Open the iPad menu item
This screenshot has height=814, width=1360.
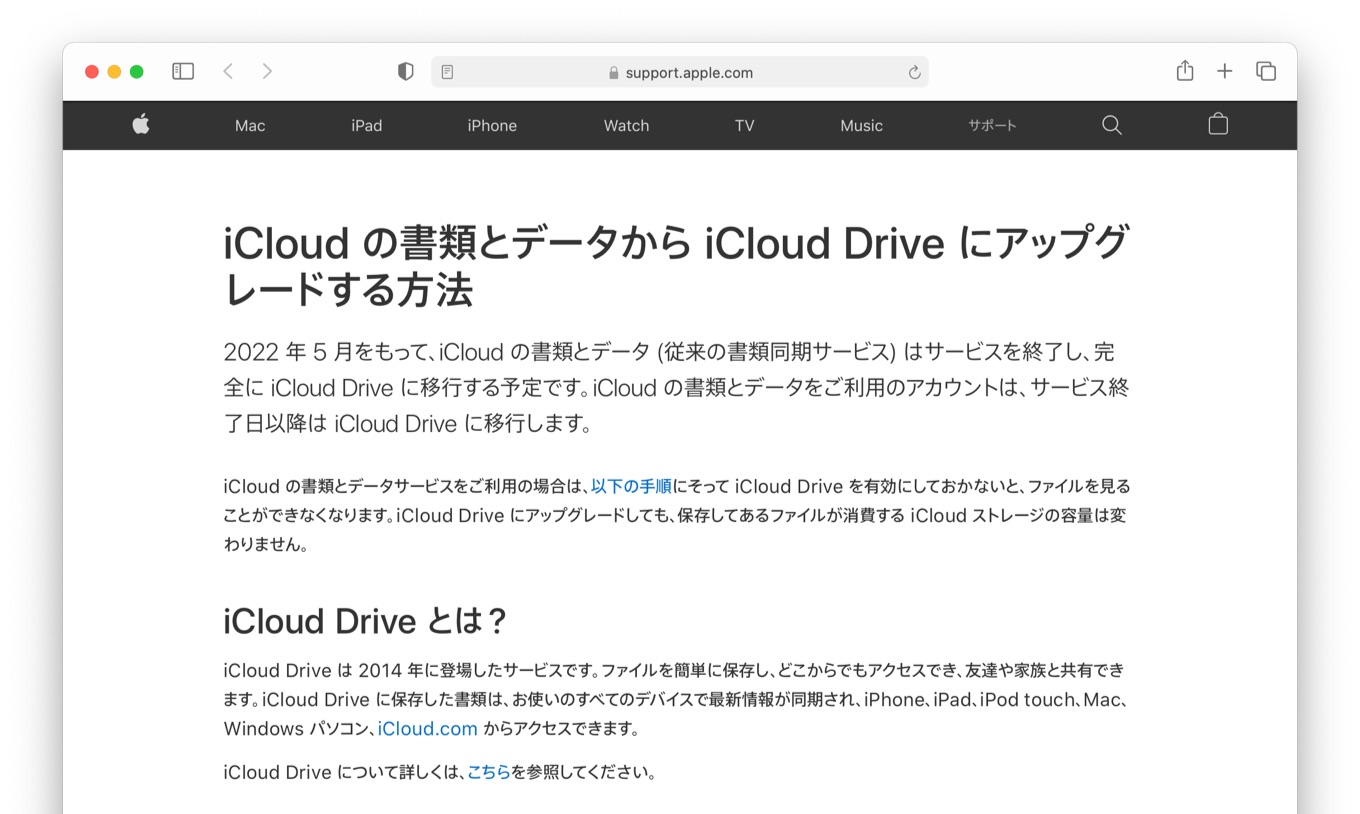[367, 126]
